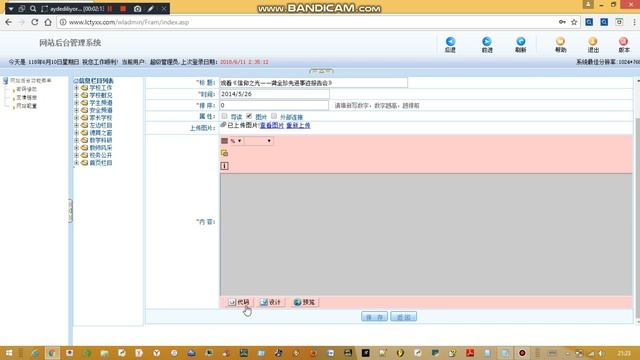Click the 返回 (return) button
The height and width of the screenshot is (360, 640).
(403, 317)
